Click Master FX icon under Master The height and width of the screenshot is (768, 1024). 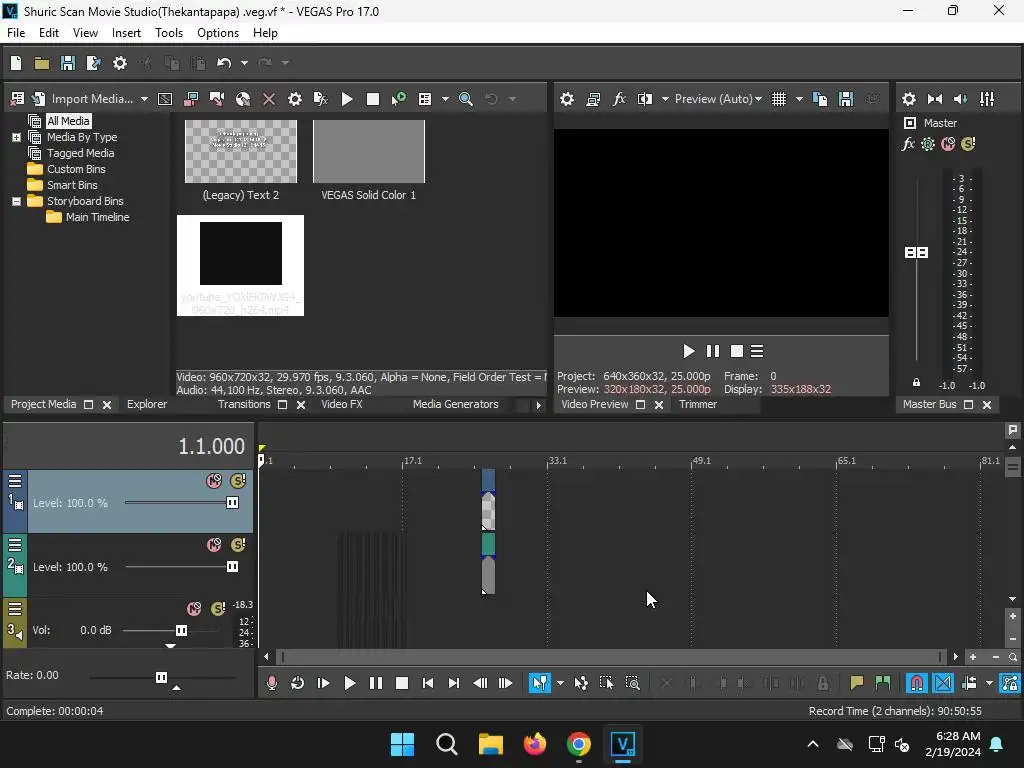(x=908, y=144)
